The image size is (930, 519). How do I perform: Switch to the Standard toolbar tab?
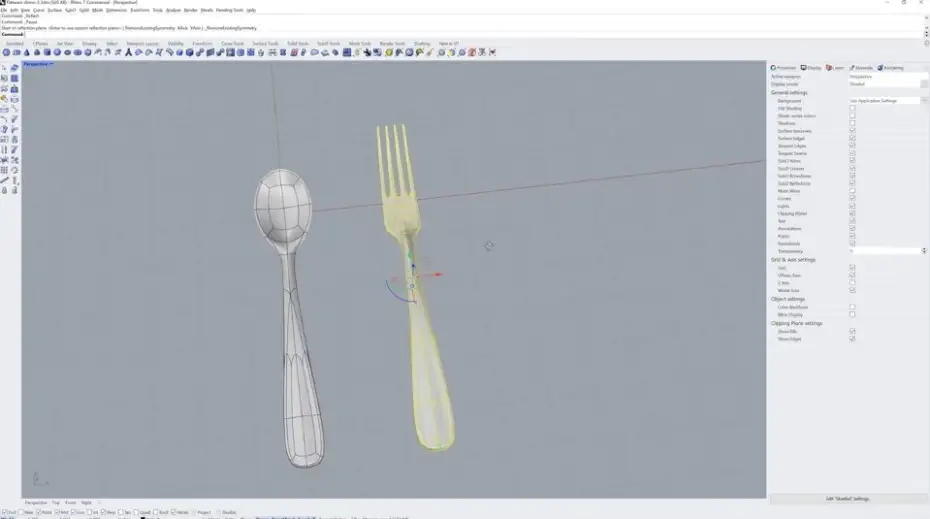[x=15, y=44]
